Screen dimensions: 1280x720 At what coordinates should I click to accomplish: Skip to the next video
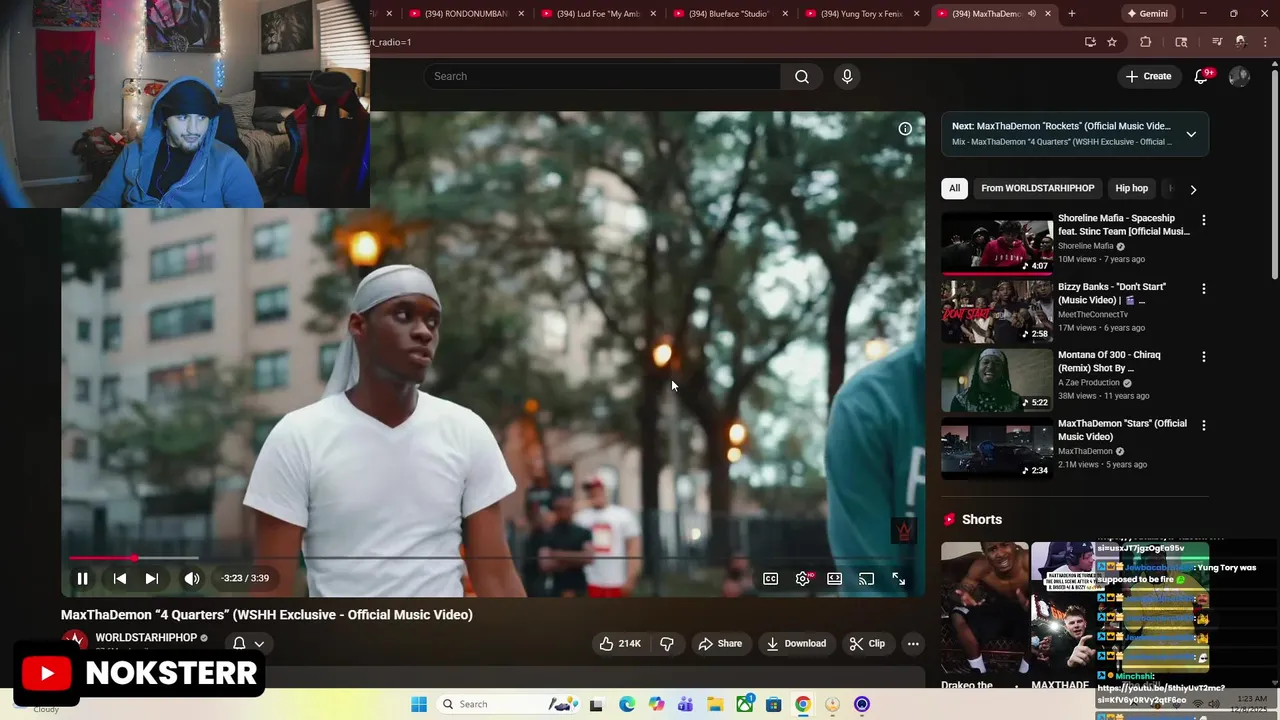point(152,578)
